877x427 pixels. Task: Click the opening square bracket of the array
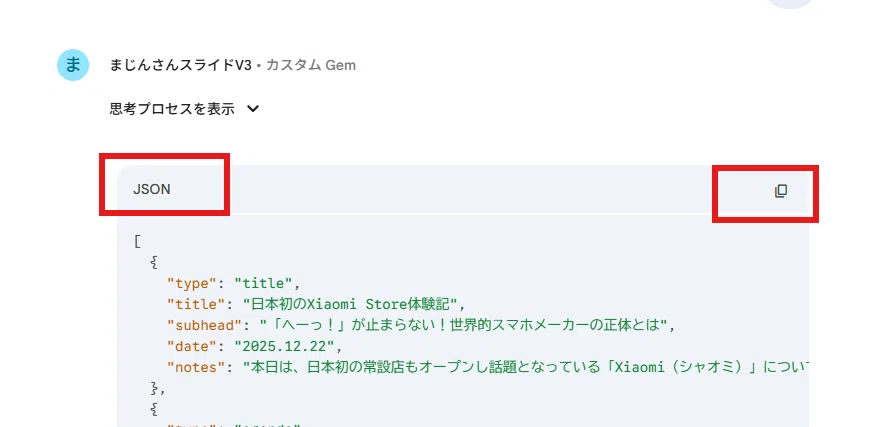point(138,242)
